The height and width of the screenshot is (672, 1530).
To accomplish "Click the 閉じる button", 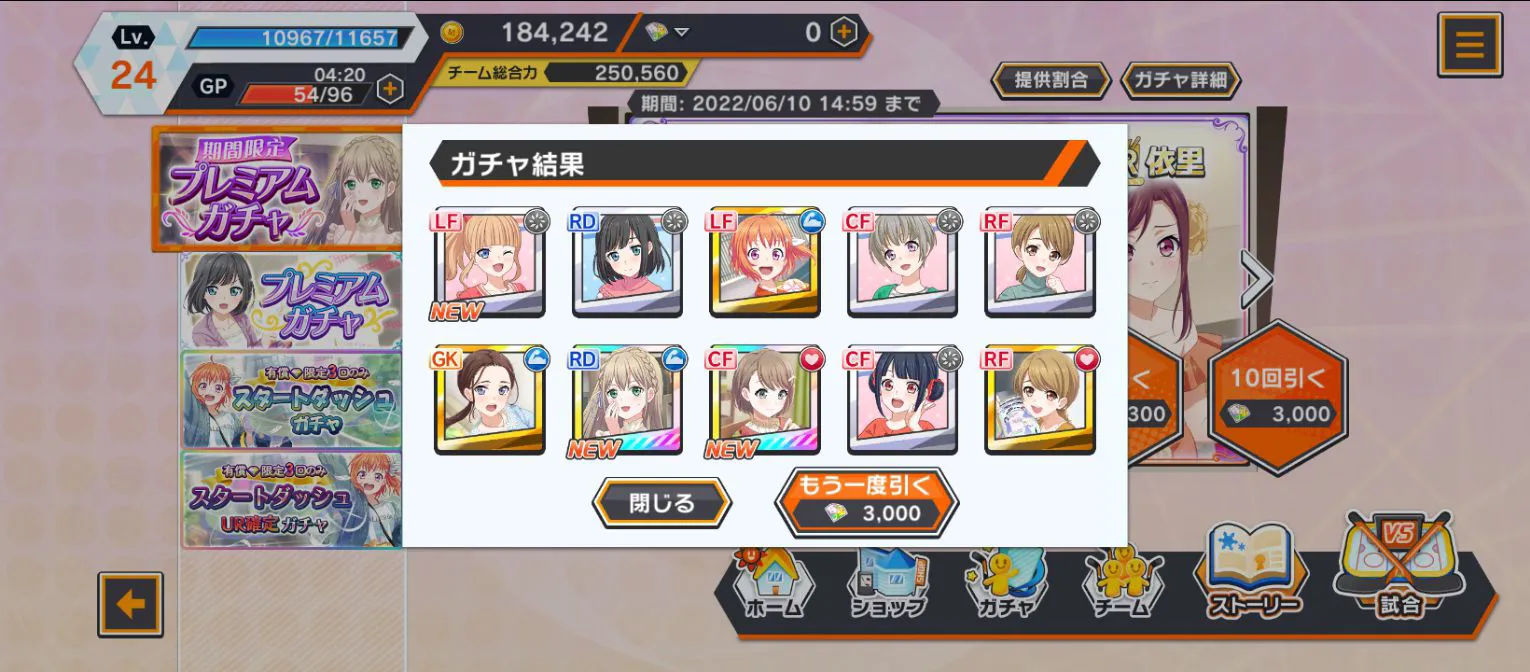I will click(662, 503).
